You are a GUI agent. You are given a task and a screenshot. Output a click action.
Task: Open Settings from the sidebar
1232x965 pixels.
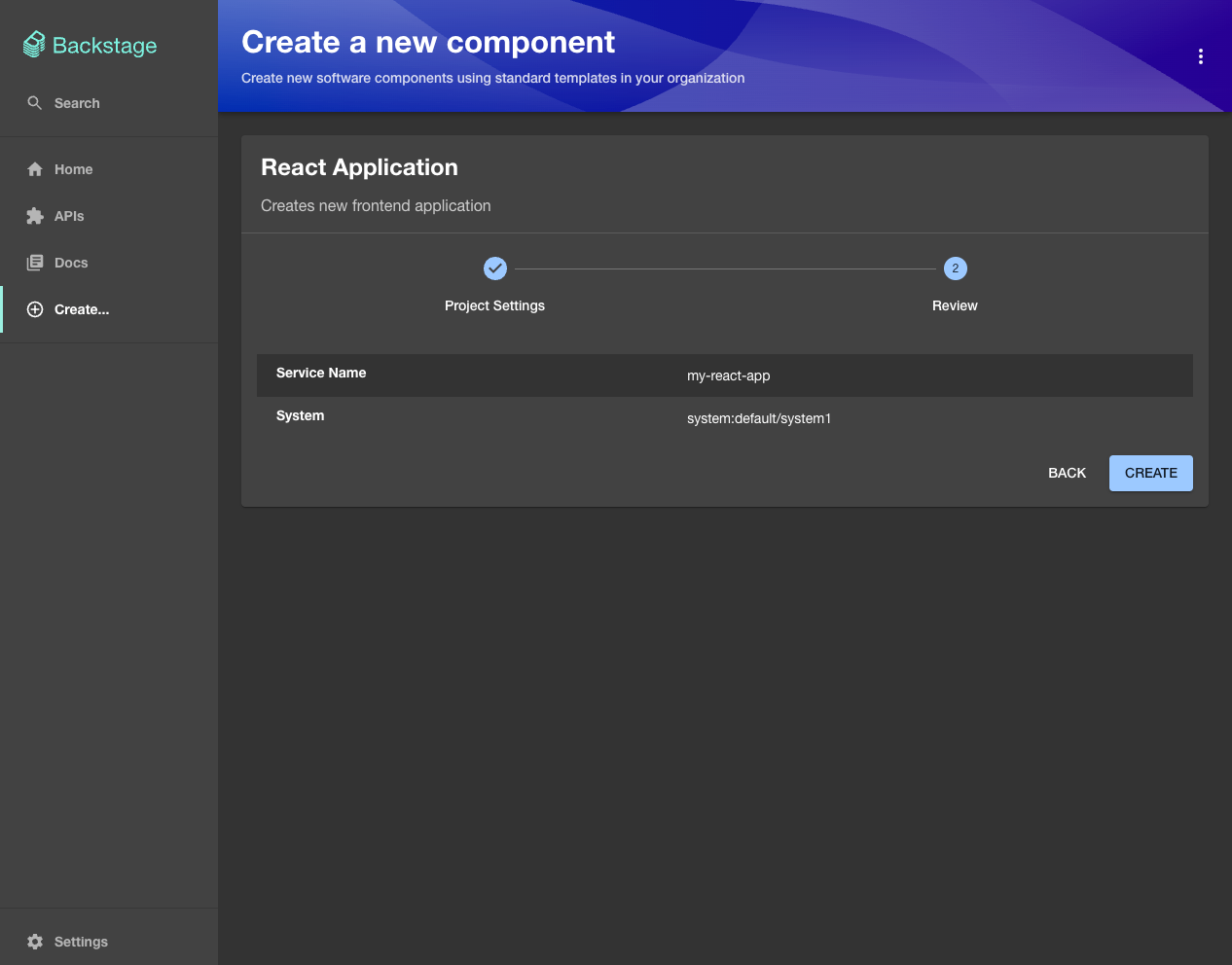tap(109, 942)
